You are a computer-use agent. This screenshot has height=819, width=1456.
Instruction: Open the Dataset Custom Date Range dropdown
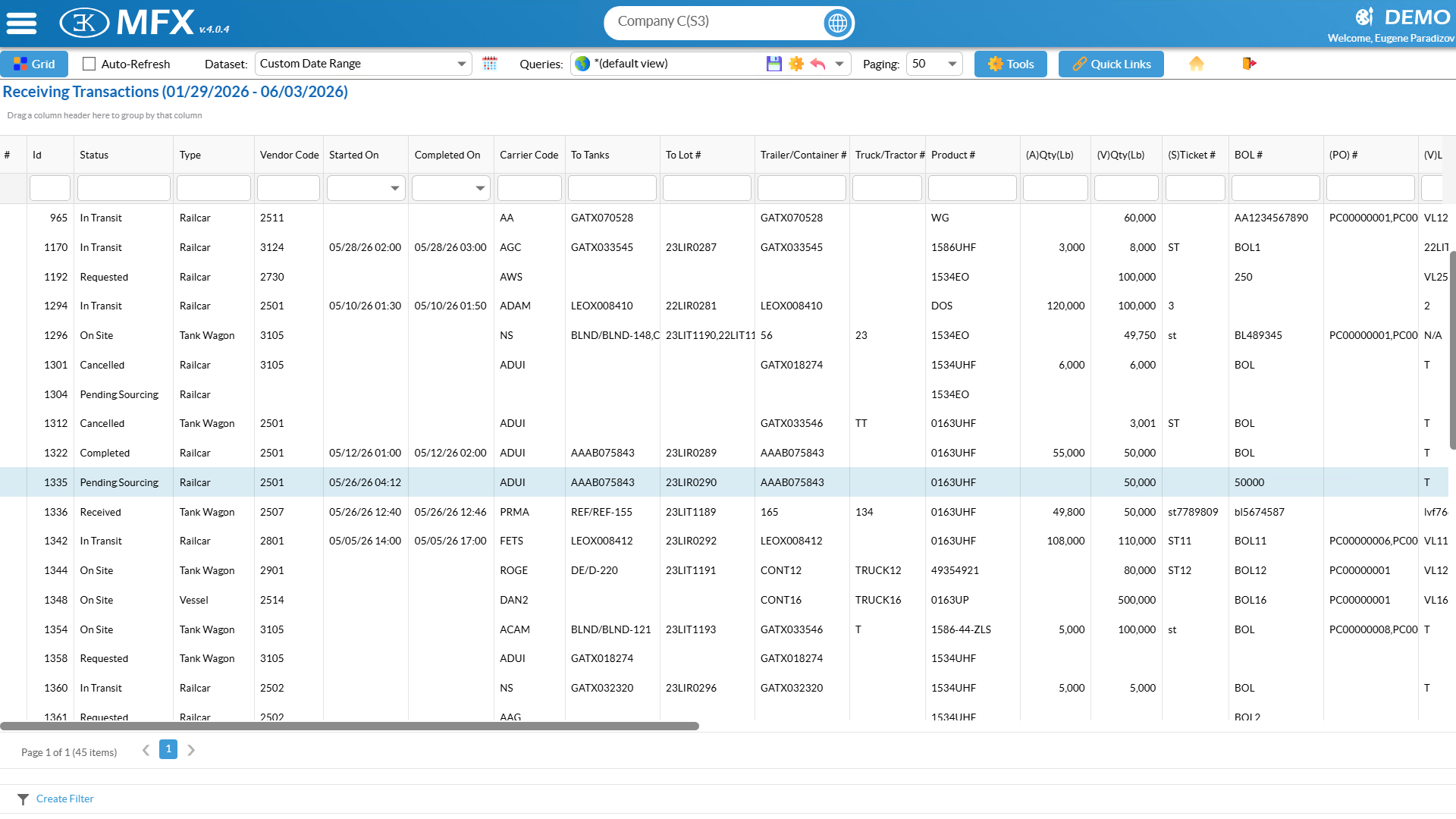pyautogui.click(x=363, y=64)
